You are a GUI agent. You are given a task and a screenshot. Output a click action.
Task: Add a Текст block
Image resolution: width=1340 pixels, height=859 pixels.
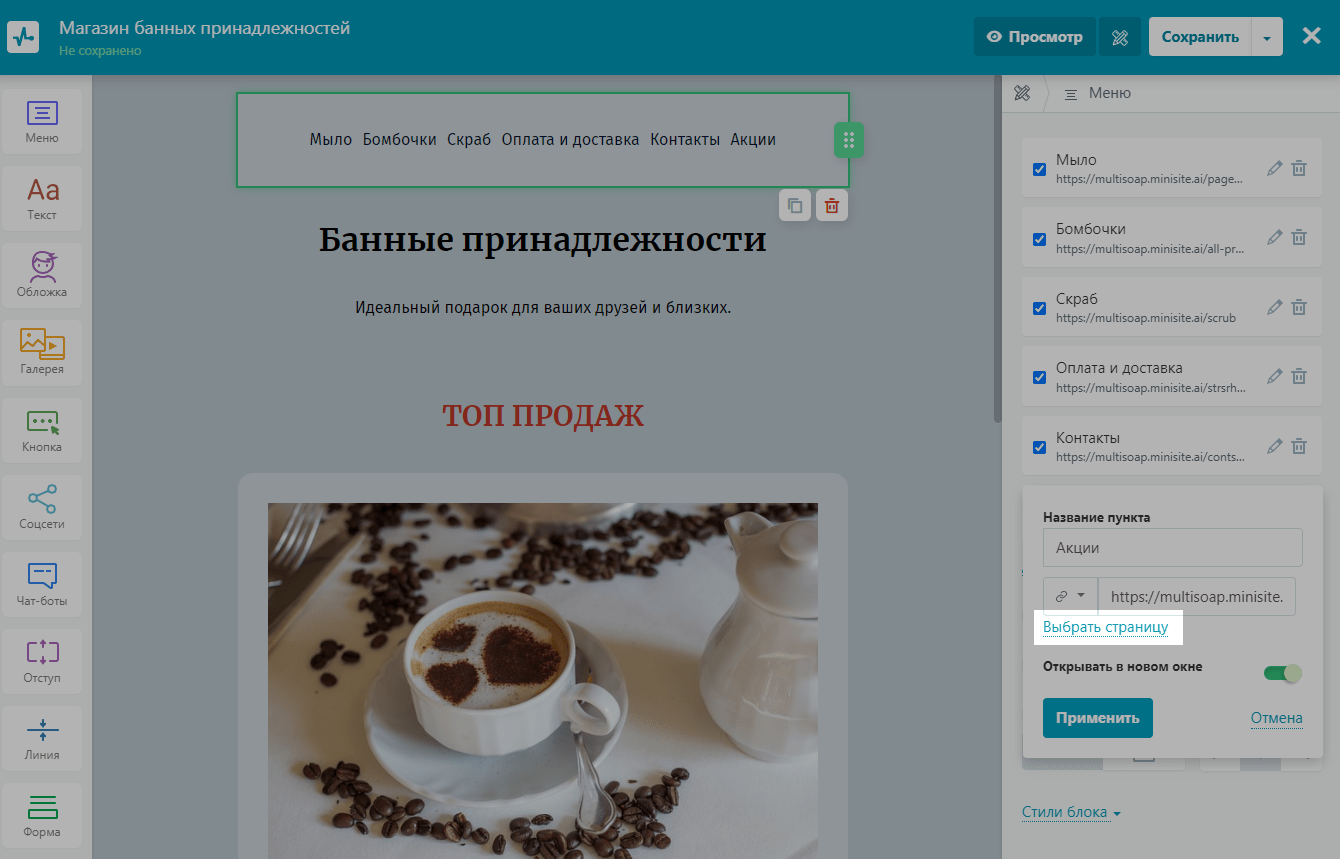pos(42,198)
